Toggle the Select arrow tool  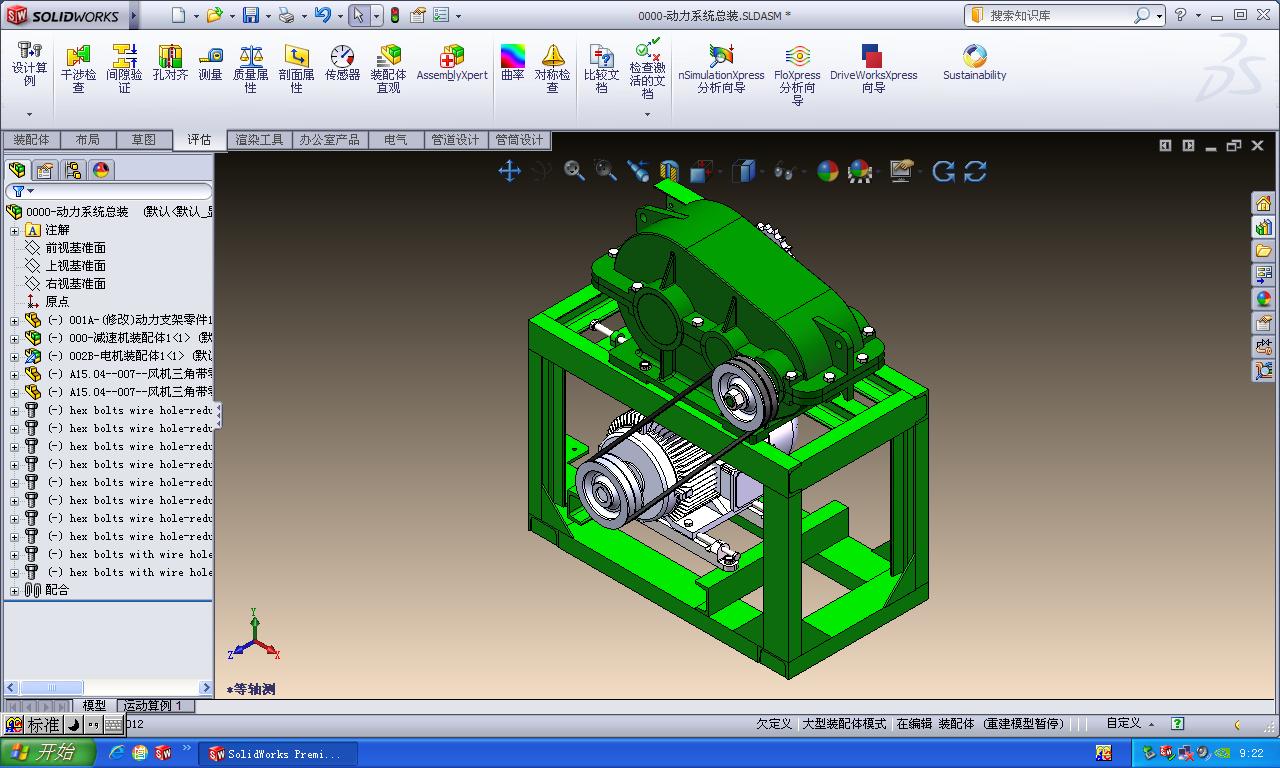tap(358, 15)
